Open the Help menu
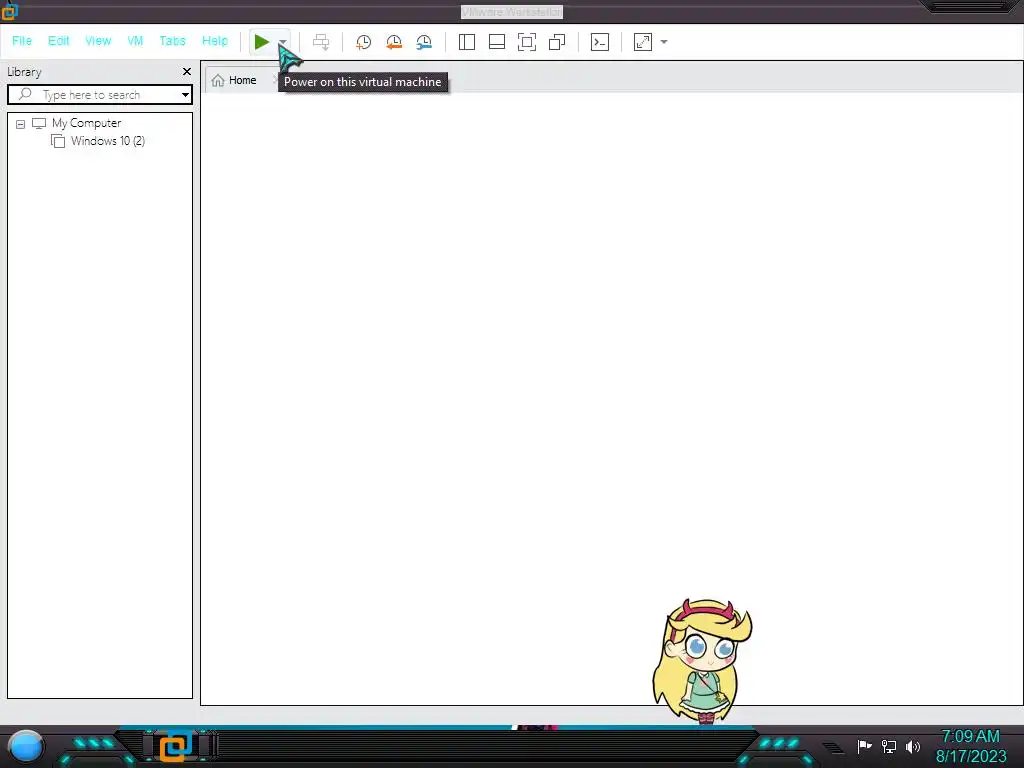Image resolution: width=1024 pixels, height=768 pixels. click(x=215, y=40)
